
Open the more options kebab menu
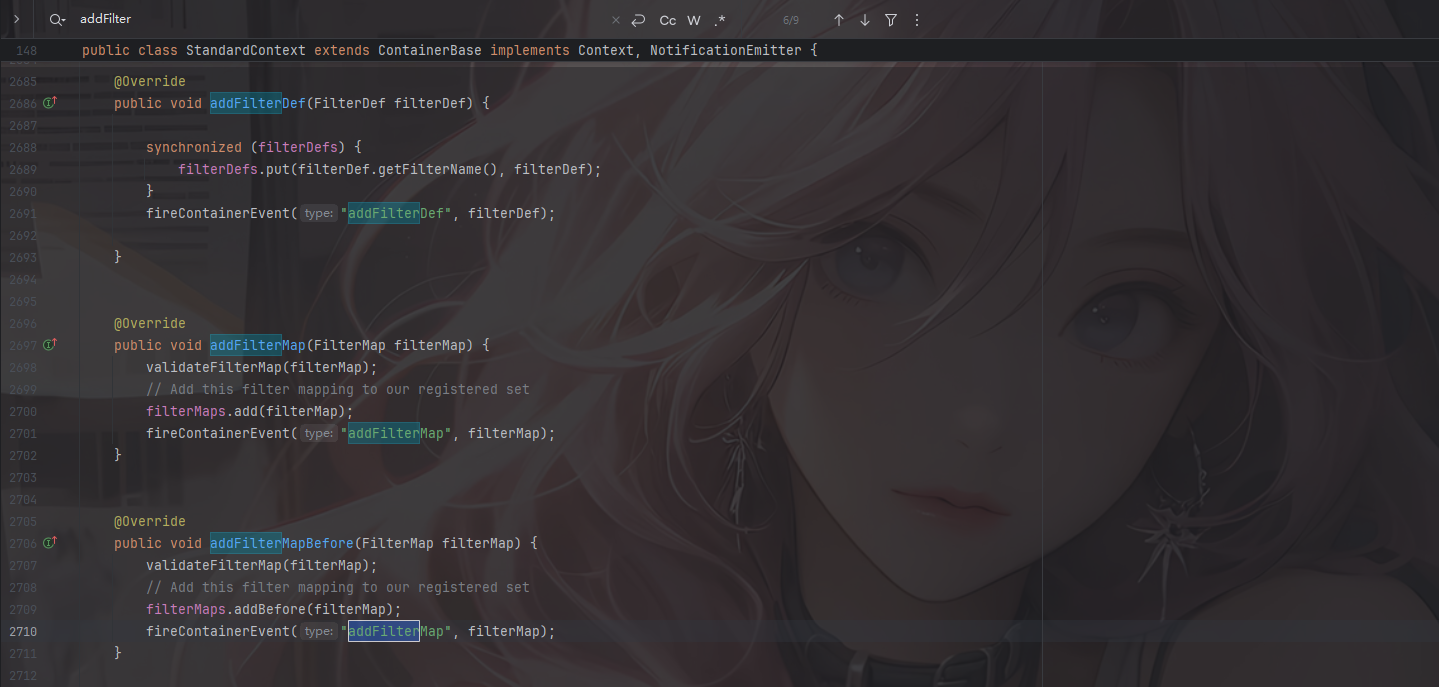tap(917, 20)
